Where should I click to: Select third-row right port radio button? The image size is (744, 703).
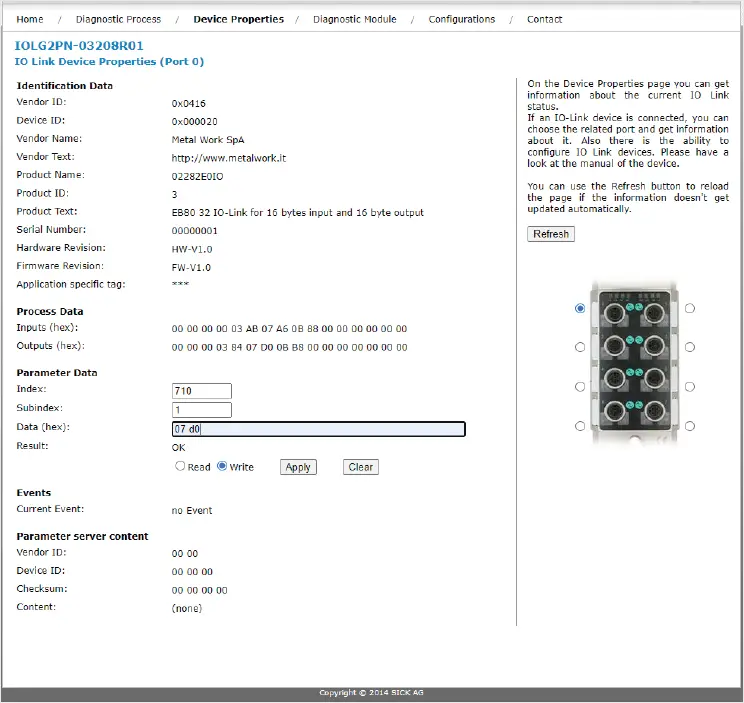pyautogui.click(x=690, y=387)
